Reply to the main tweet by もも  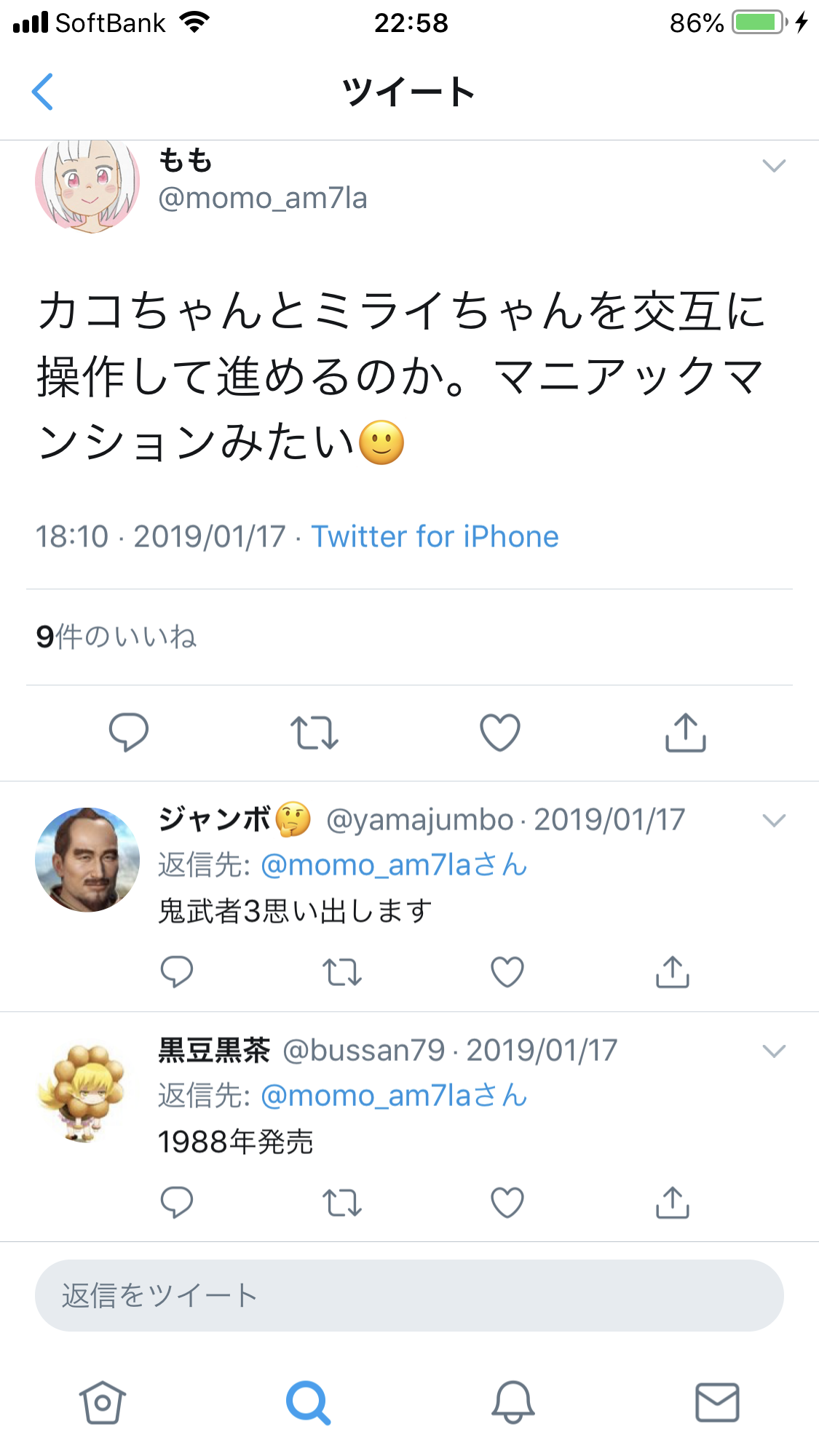(129, 732)
